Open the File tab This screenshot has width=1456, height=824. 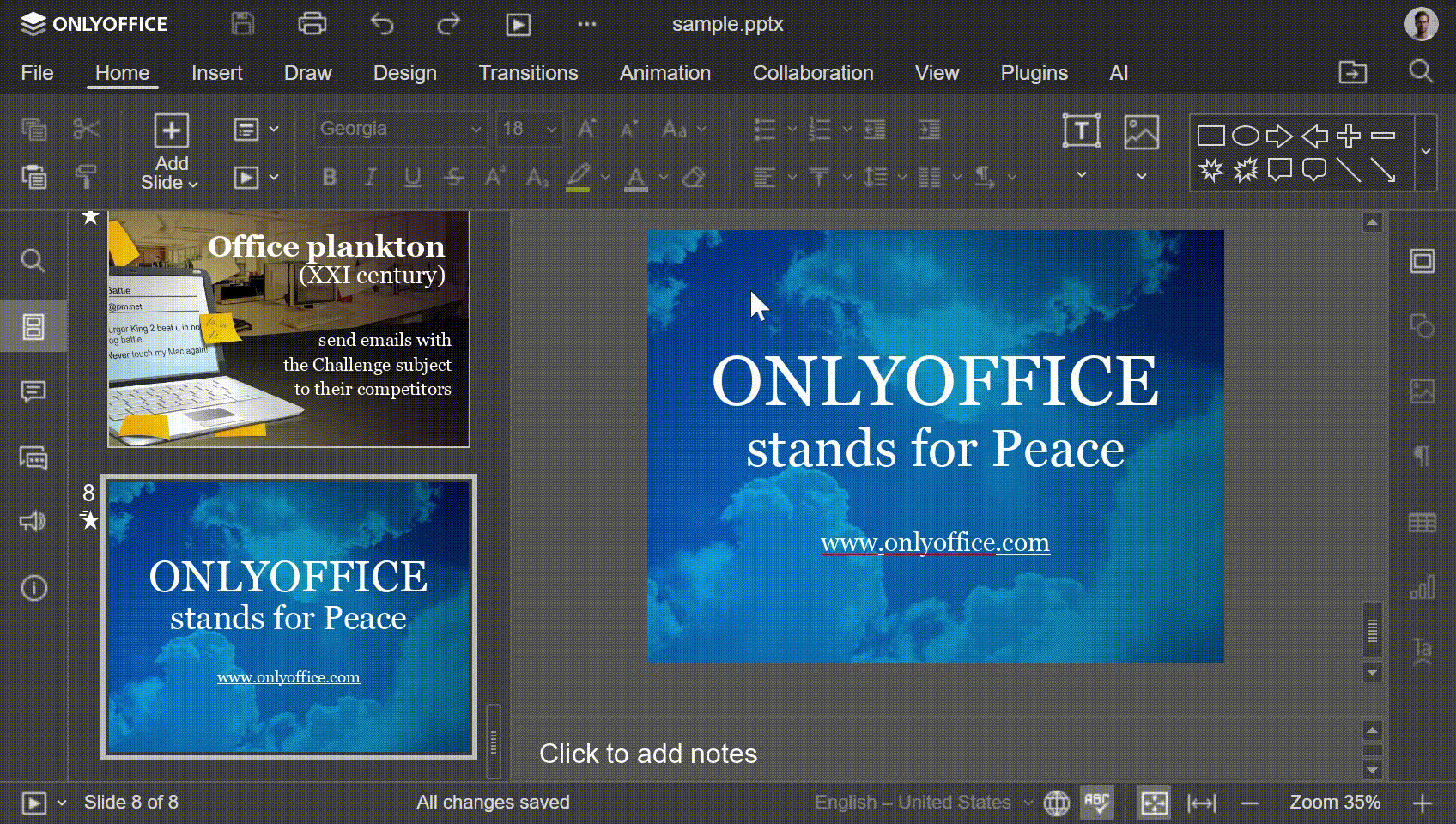37,73
